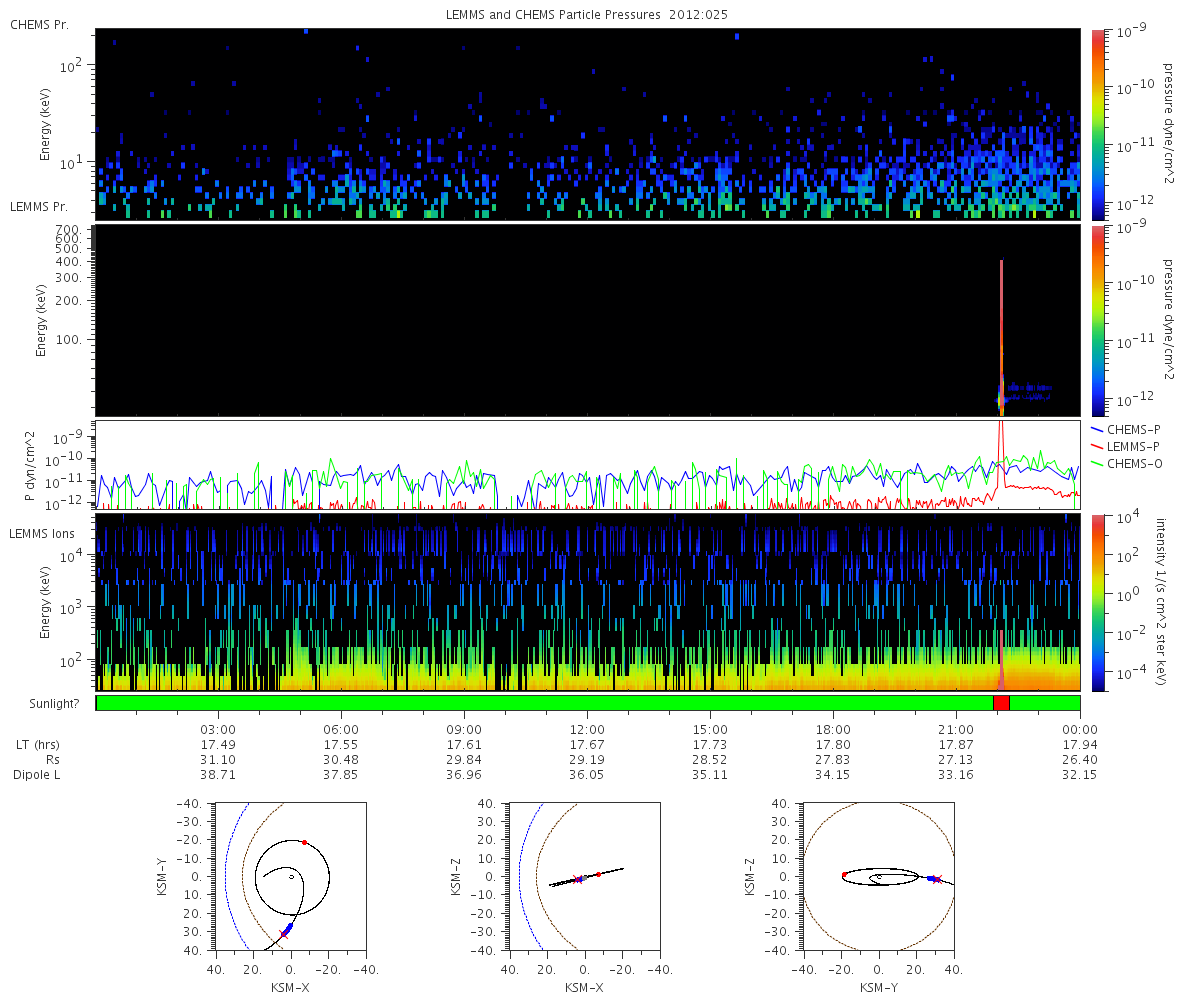
Task: Click the red dot in the KSM-X/KSM-Y orbit plot
Action: pos(305,842)
